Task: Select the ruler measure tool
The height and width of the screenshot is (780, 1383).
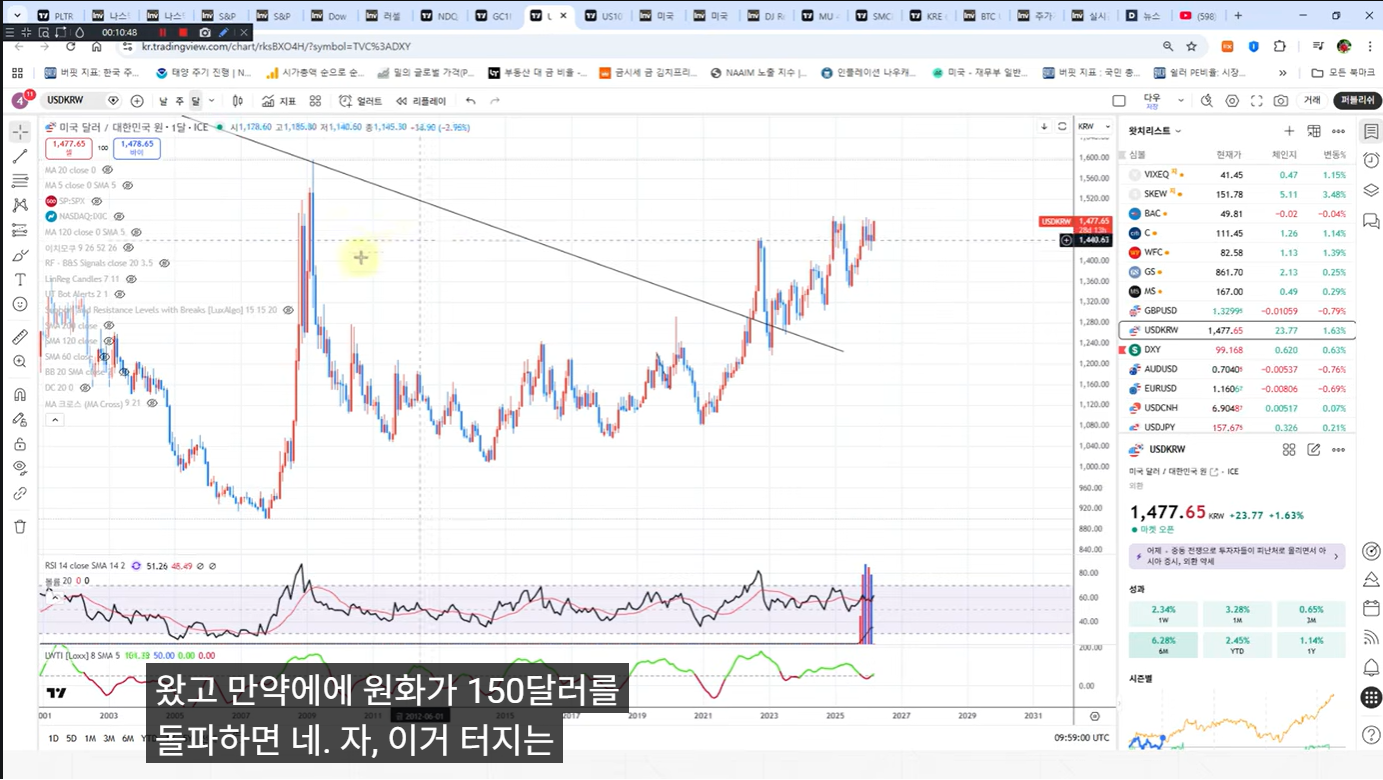Action: coord(20,337)
